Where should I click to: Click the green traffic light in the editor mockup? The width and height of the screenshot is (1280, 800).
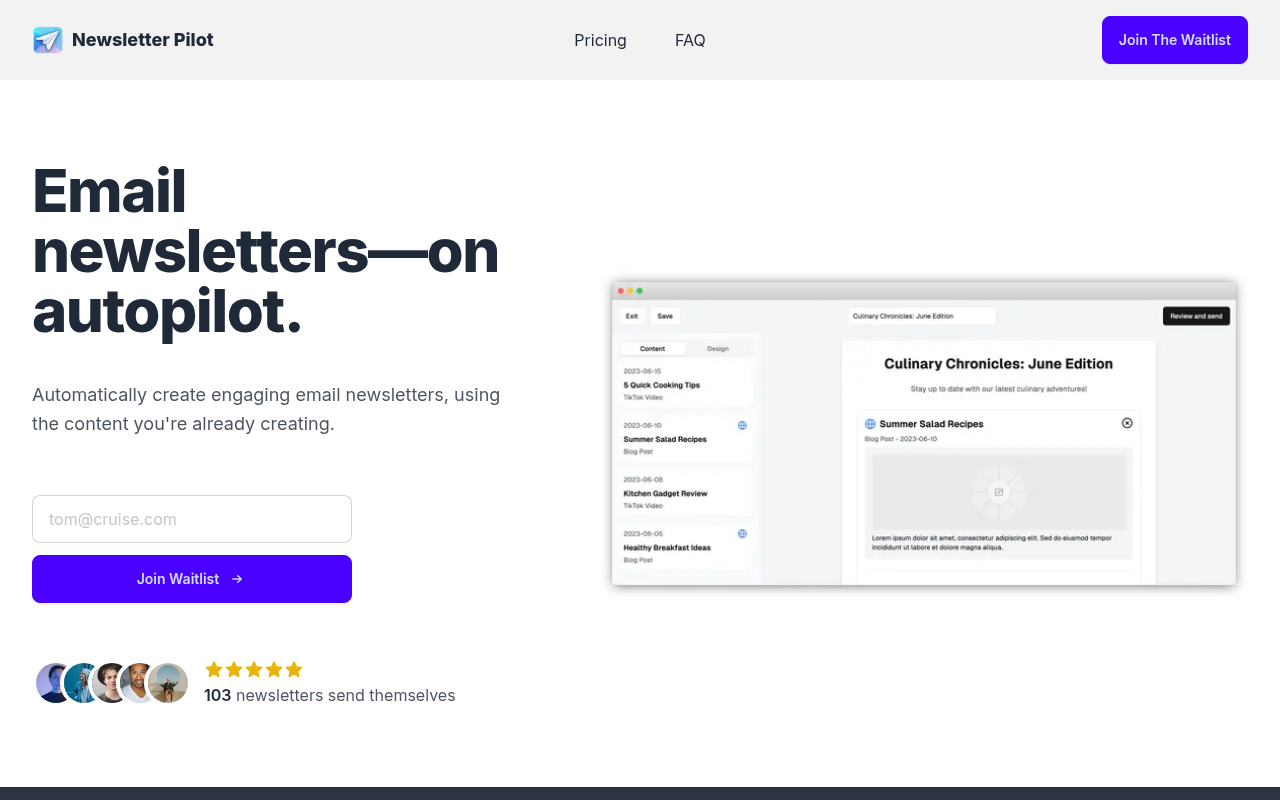point(640,290)
